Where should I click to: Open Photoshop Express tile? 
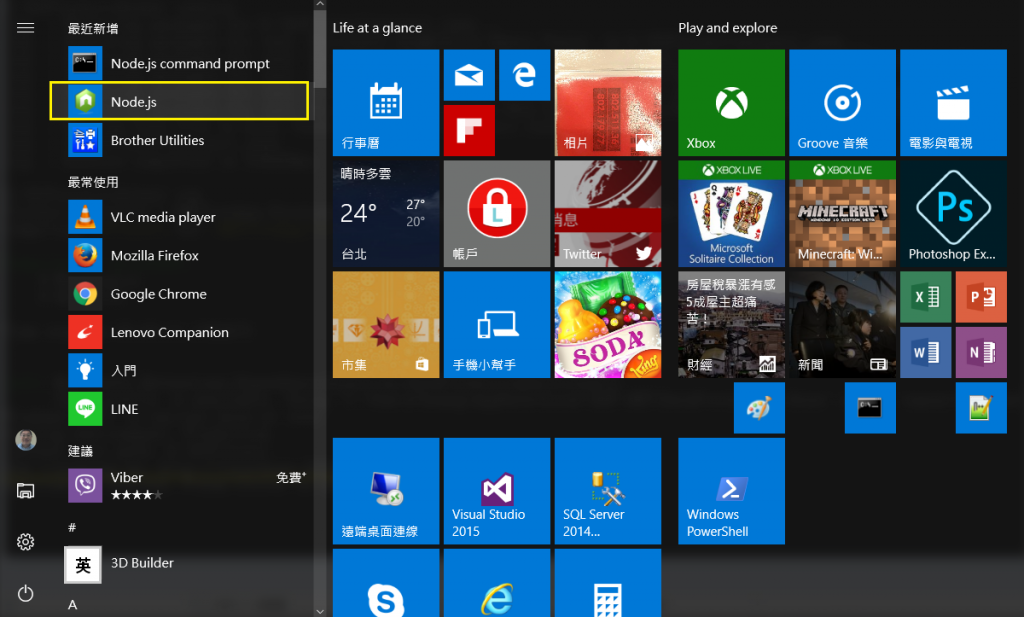tap(953, 214)
